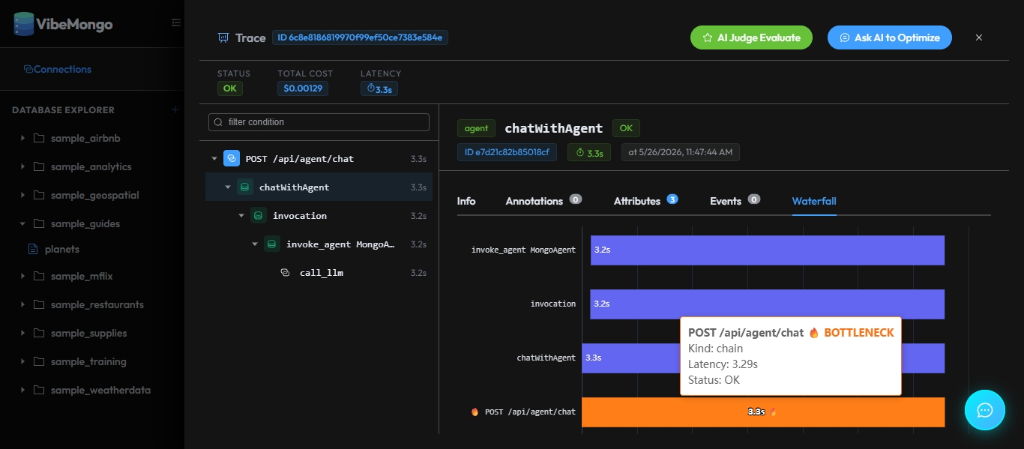Click the POST /api/agent/chat span icon
This screenshot has height=449, width=1024.
tap(231, 159)
